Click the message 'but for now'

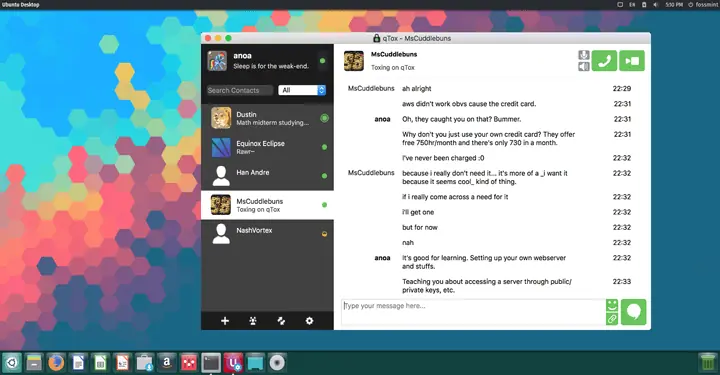(x=420, y=227)
